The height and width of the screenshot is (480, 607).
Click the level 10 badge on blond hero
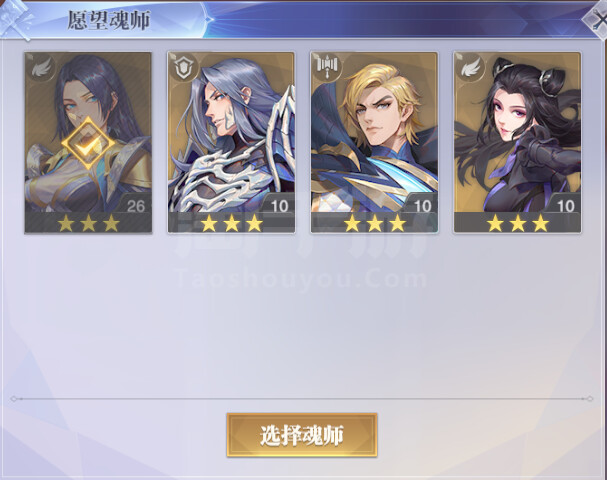[x=422, y=206]
